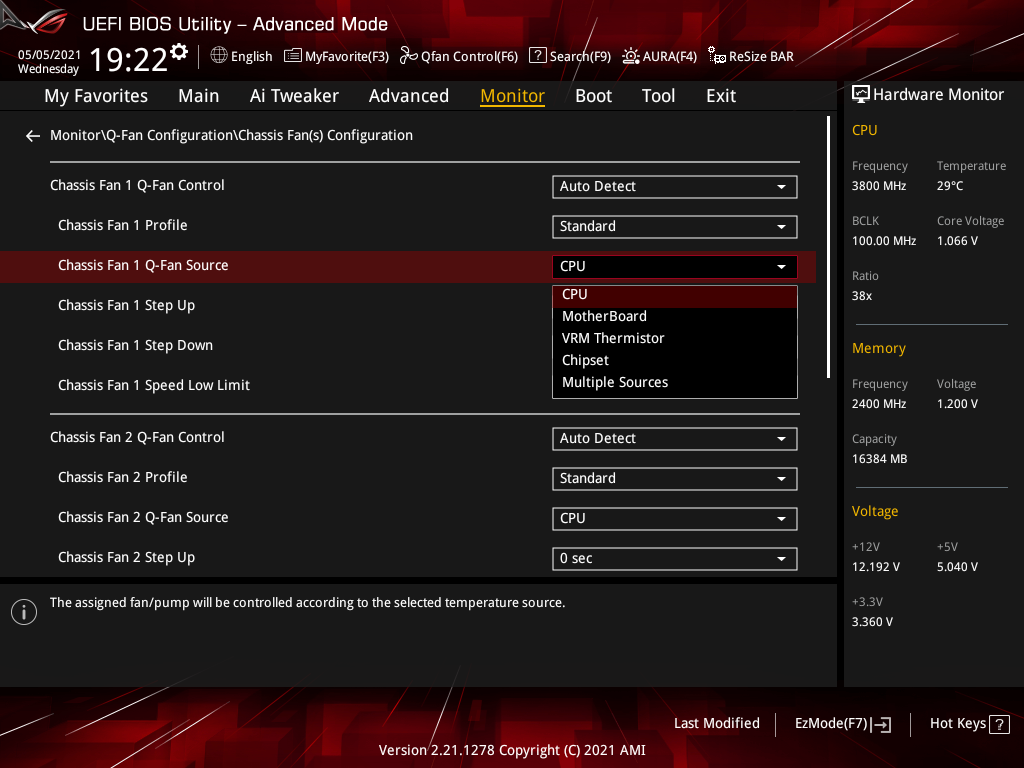Open AURA(F4) lighting icon

click(630, 56)
